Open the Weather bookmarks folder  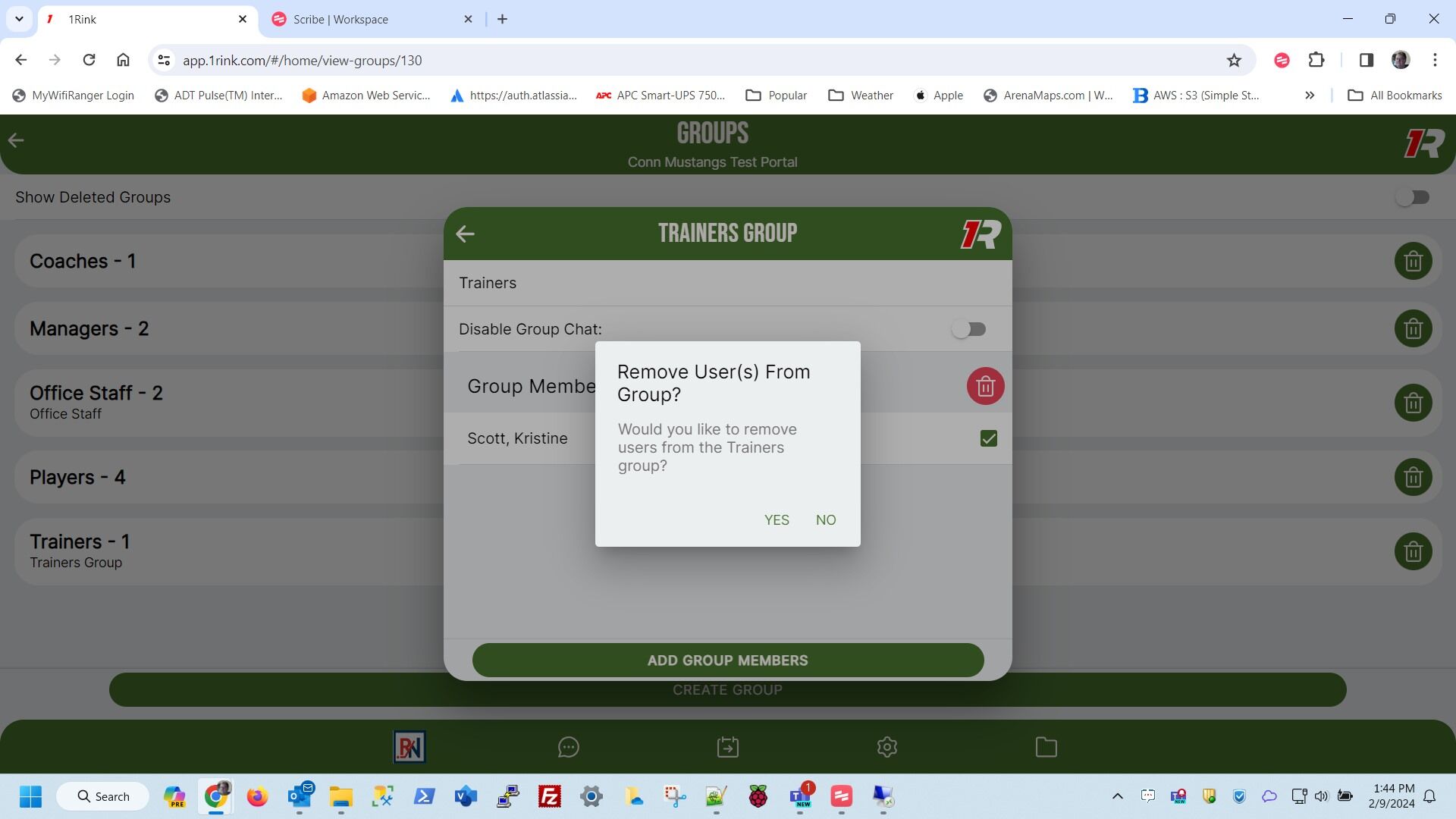pyautogui.click(x=861, y=96)
